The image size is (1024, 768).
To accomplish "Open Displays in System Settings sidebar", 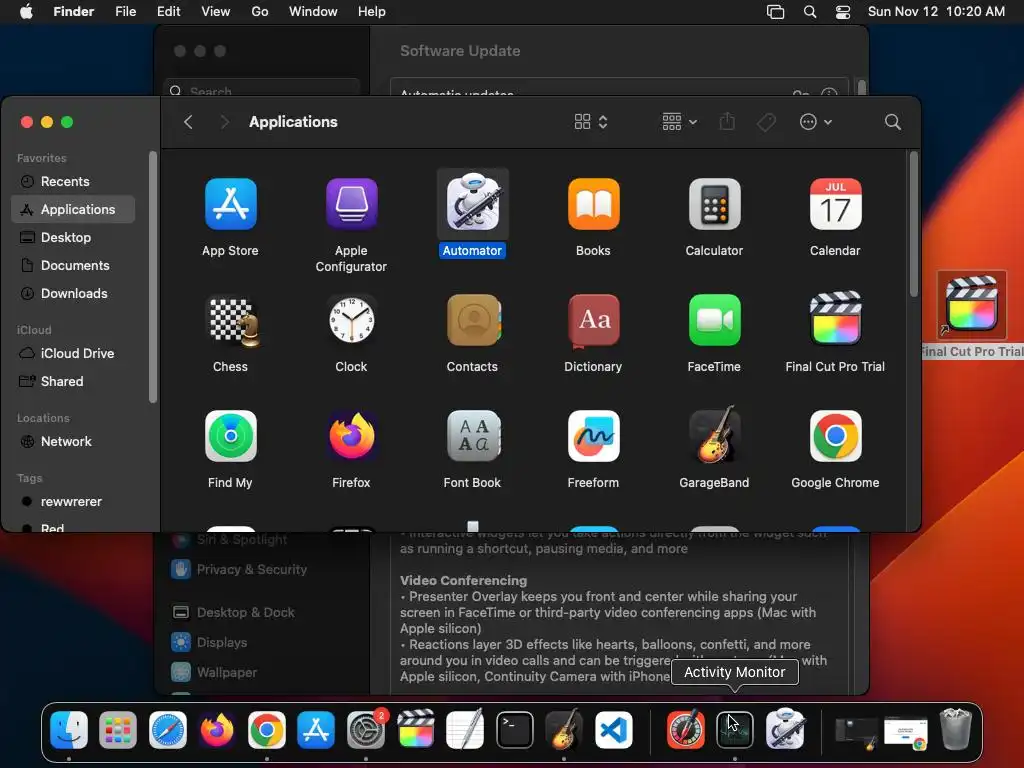I will [x=209, y=643].
